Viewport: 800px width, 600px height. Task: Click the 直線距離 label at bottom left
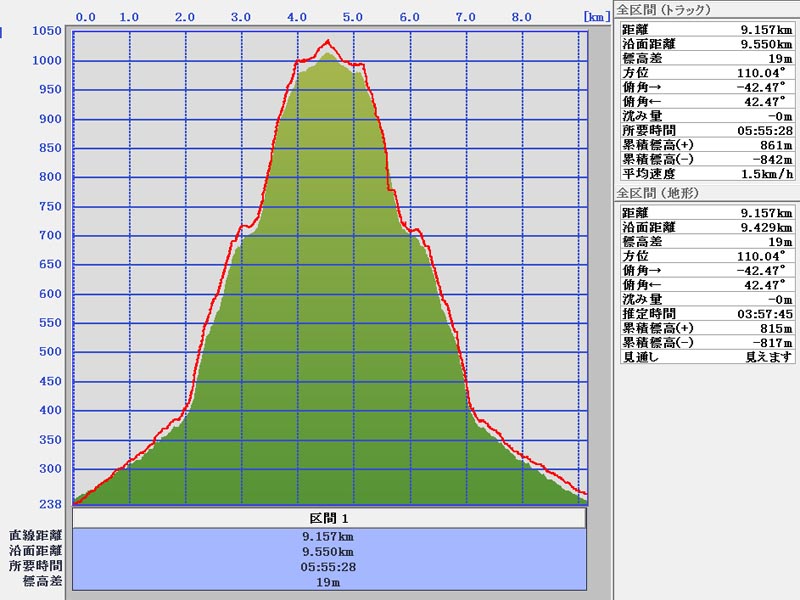pyautogui.click(x=35, y=536)
